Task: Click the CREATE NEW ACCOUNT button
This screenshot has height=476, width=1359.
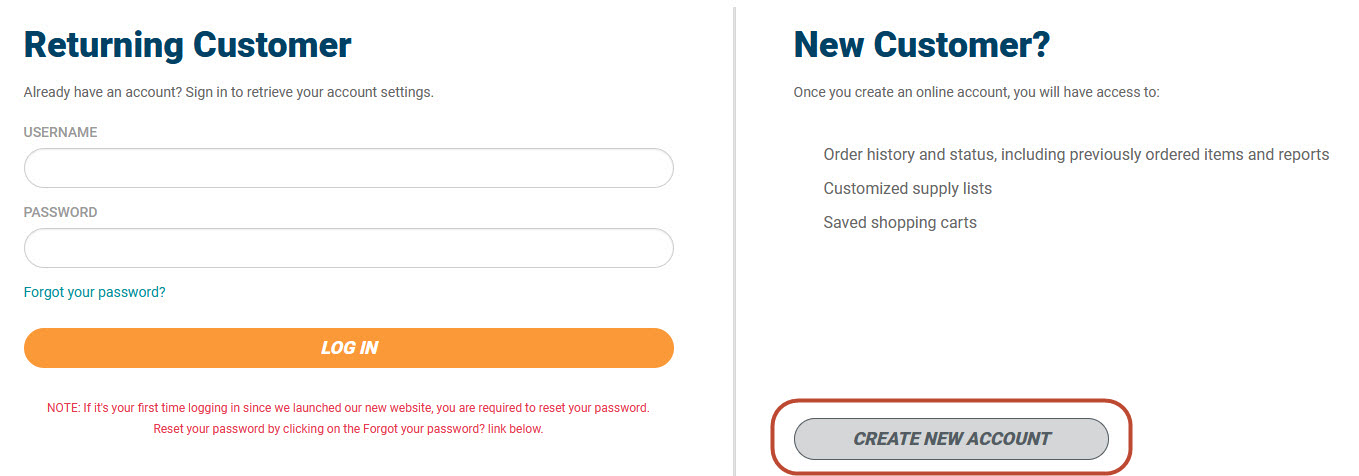Action: 951,439
